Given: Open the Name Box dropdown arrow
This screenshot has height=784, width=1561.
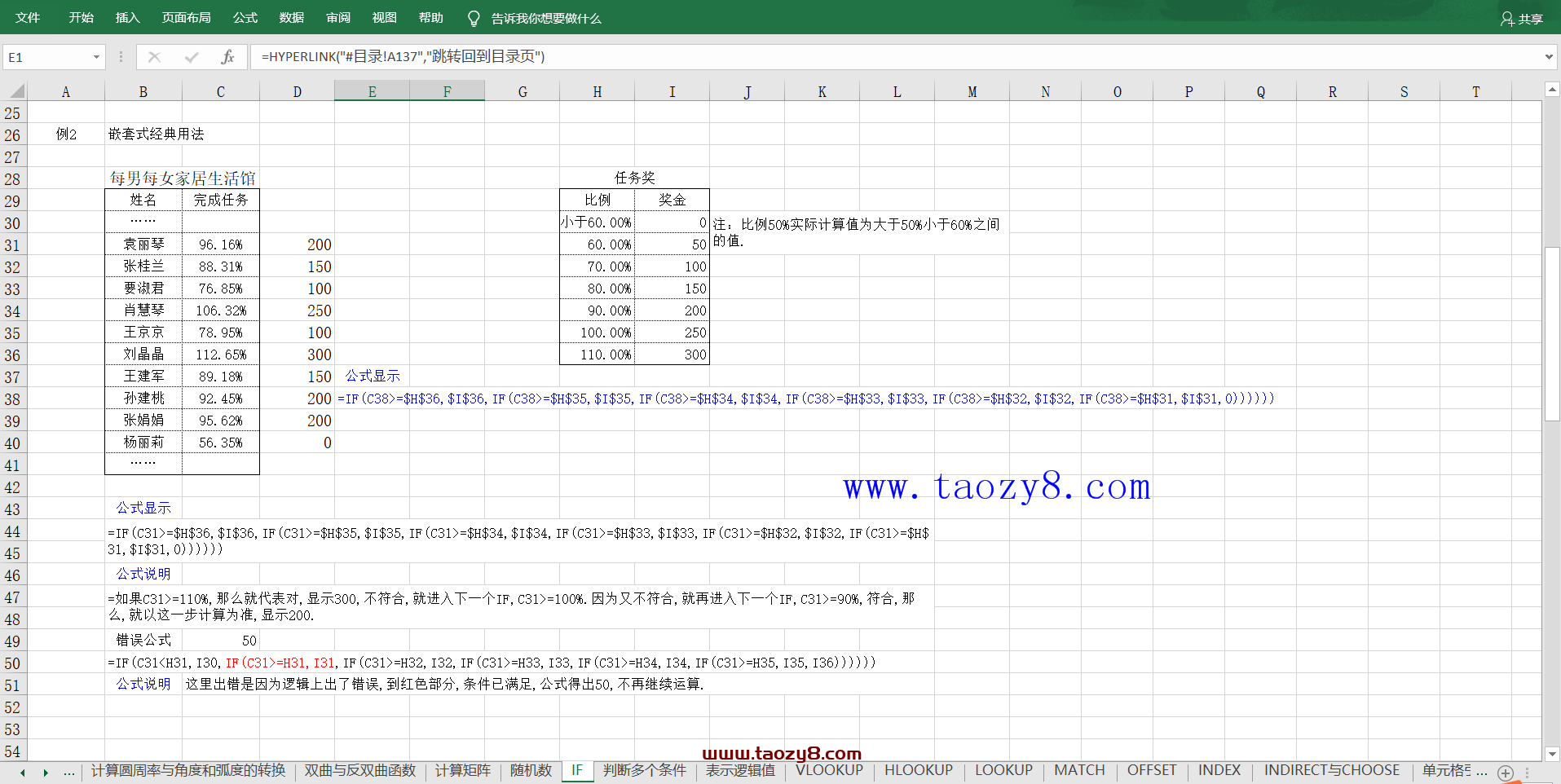Looking at the screenshot, I should [x=95, y=57].
